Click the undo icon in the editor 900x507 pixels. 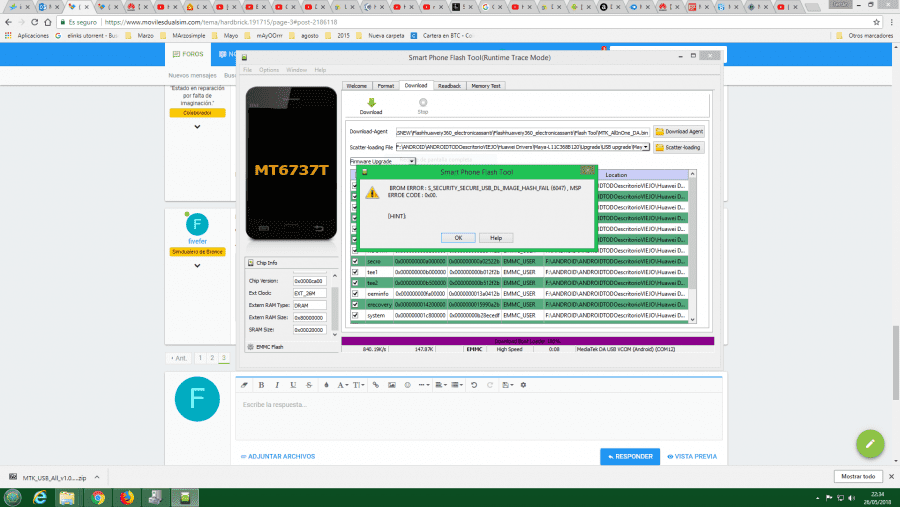point(474,385)
